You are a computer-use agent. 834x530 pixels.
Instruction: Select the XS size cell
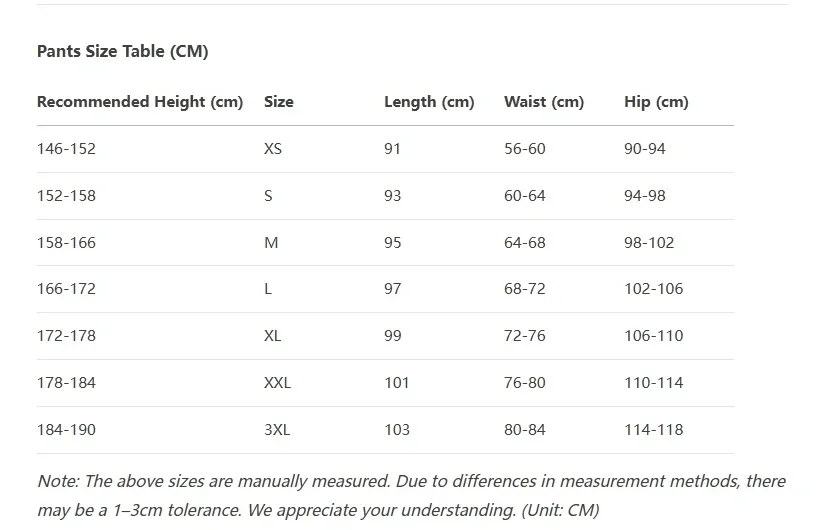click(x=273, y=148)
